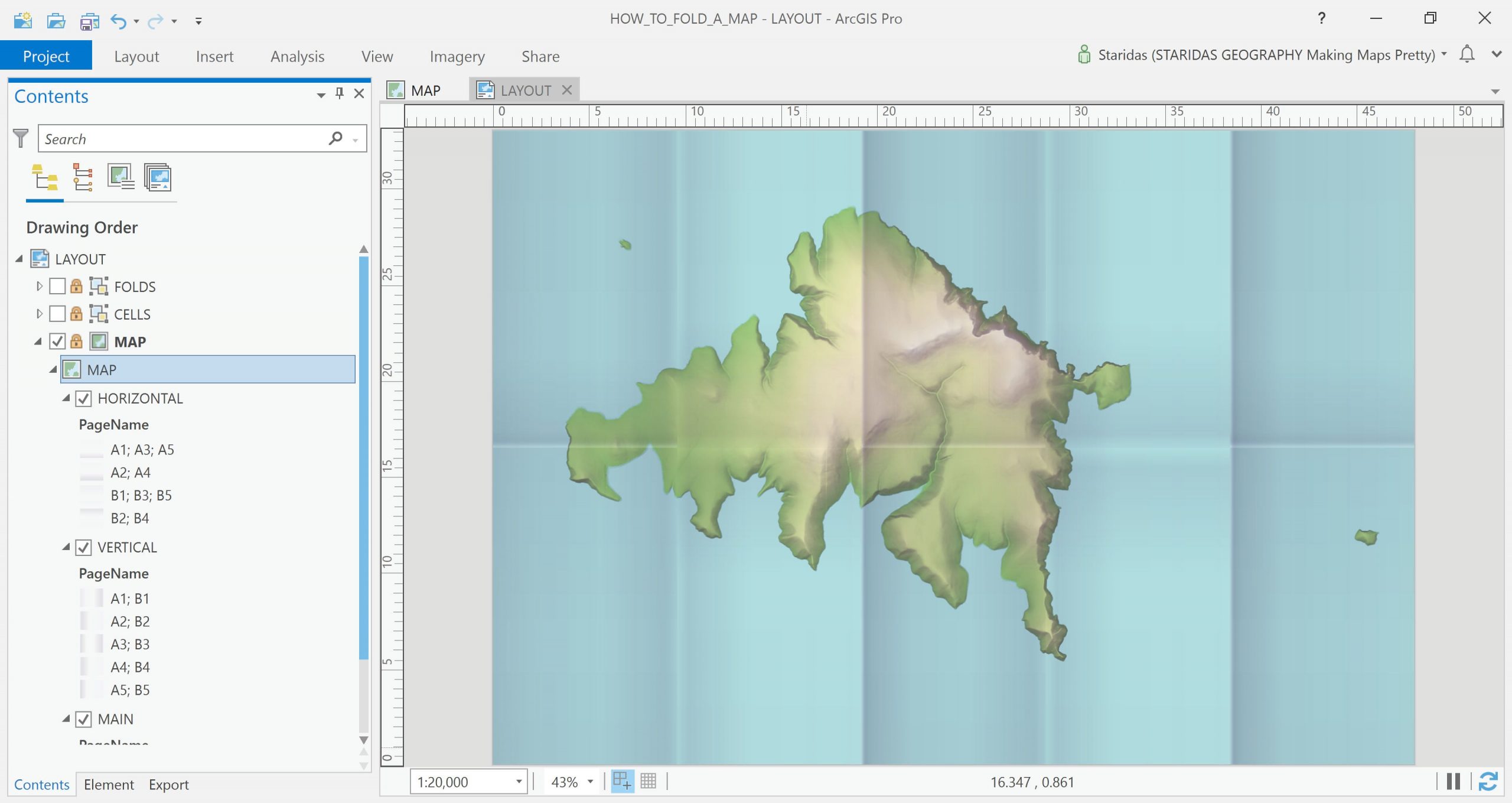This screenshot has height=803, width=1512.
Task: Click the A1; A3; A5 legend swatch
Action: (x=92, y=450)
